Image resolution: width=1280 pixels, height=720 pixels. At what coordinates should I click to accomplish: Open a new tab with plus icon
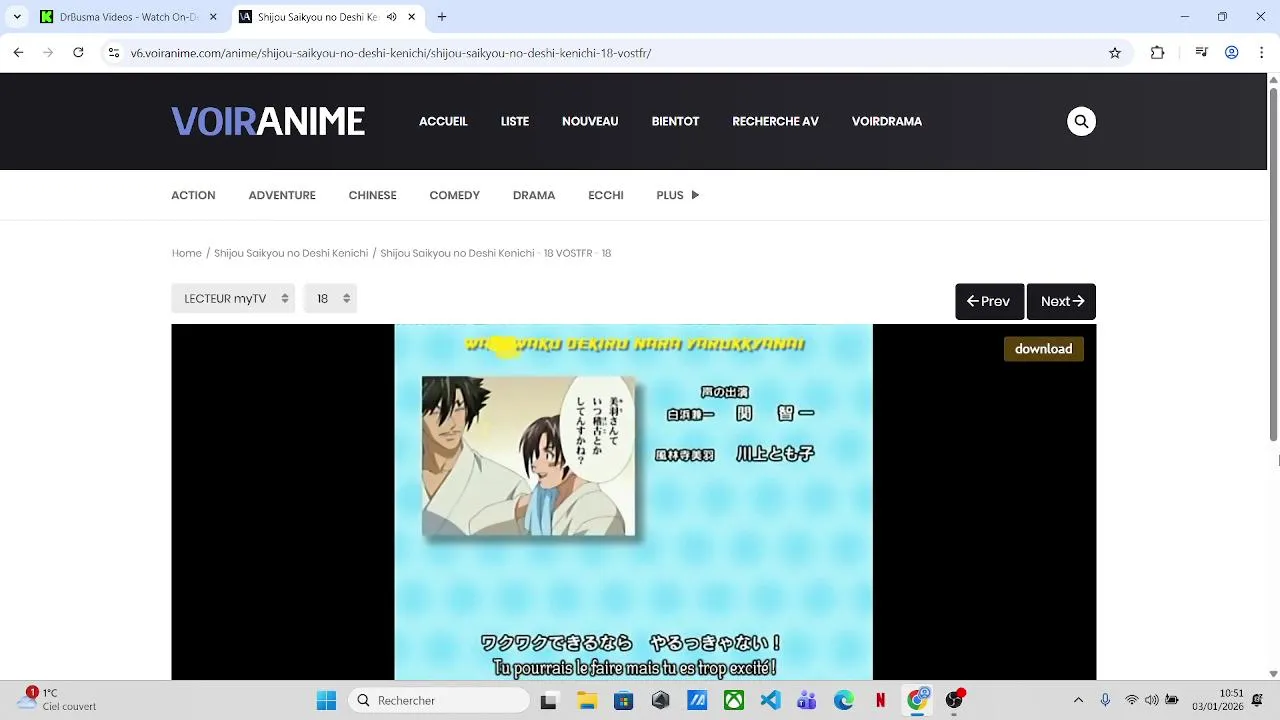click(442, 17)
